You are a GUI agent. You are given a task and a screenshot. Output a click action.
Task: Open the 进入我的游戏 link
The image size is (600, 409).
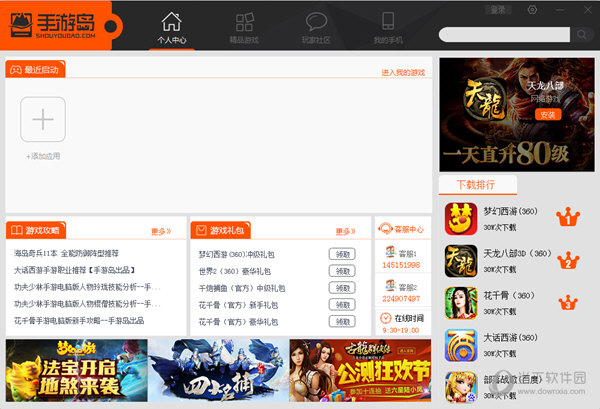coord(403,73)
